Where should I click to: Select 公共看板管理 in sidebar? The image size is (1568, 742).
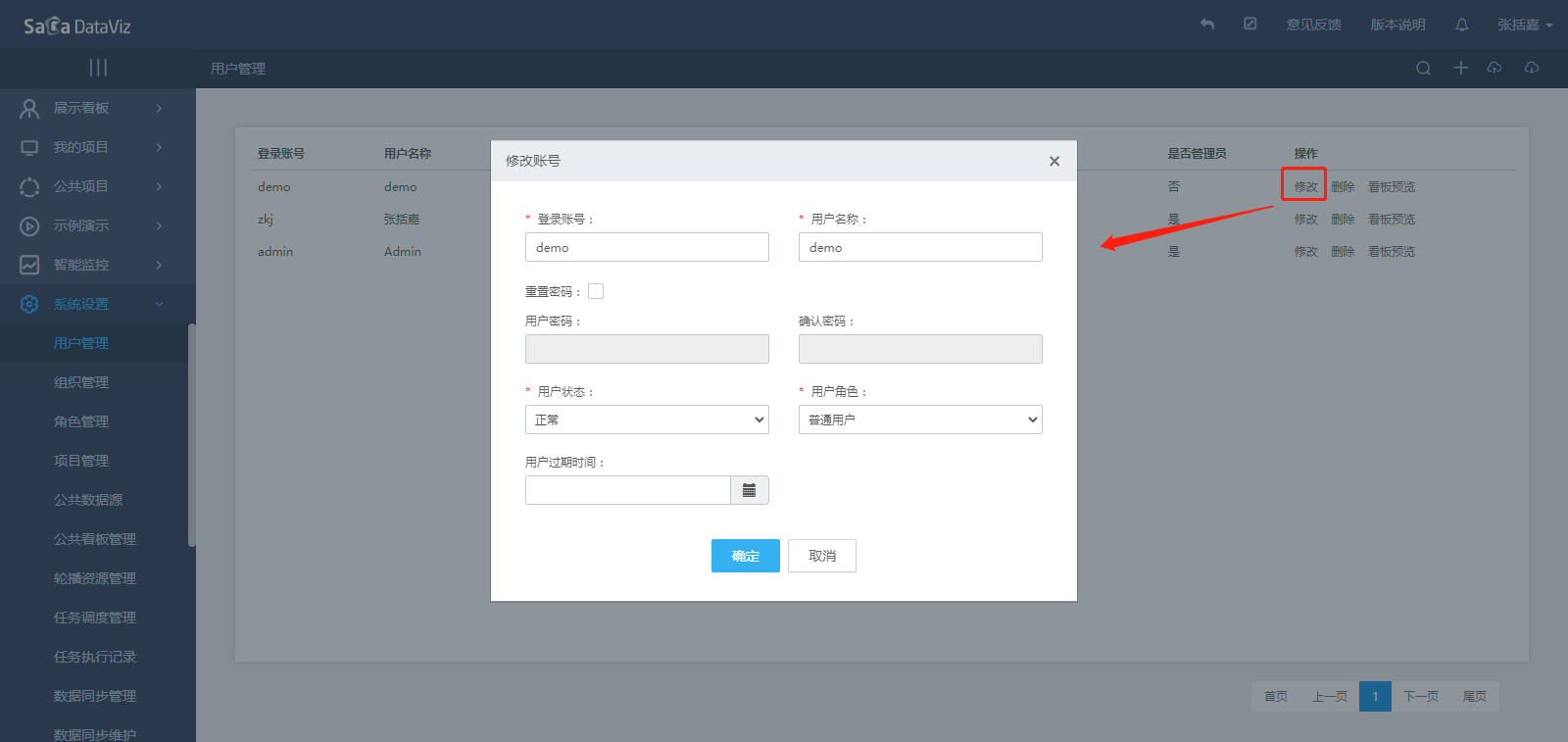point(95,539)
